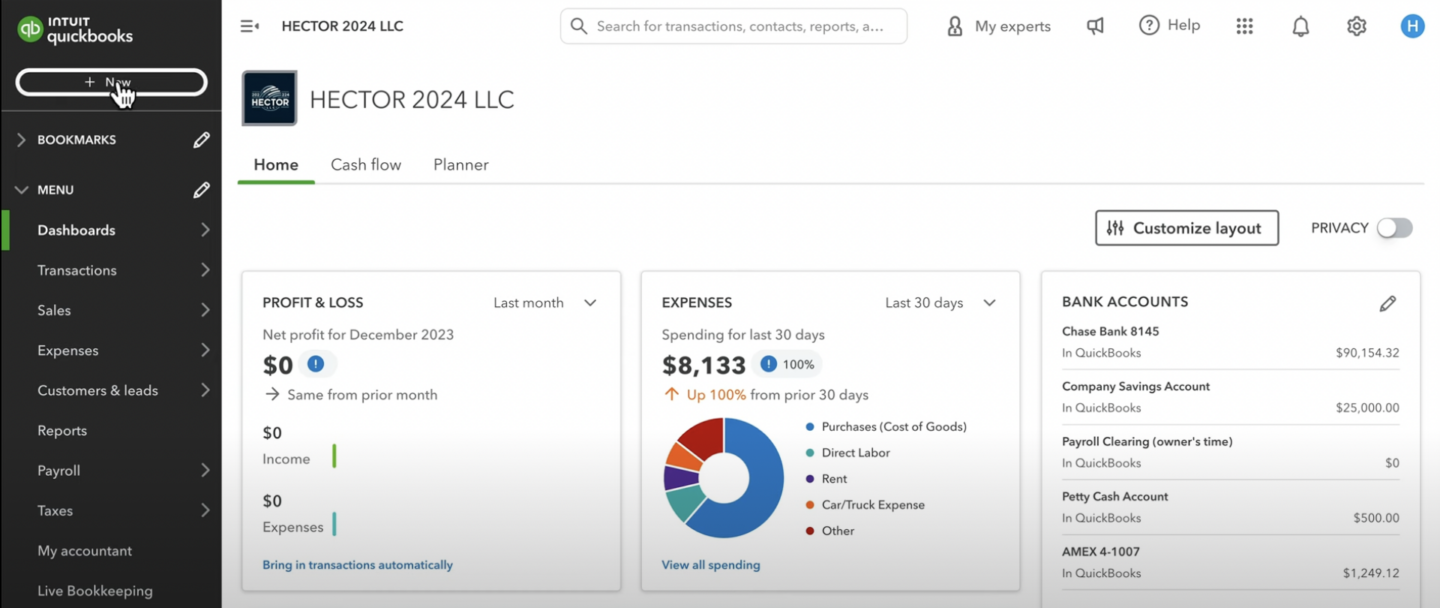Open Customers & leads in the sidebar

(98, 390)
